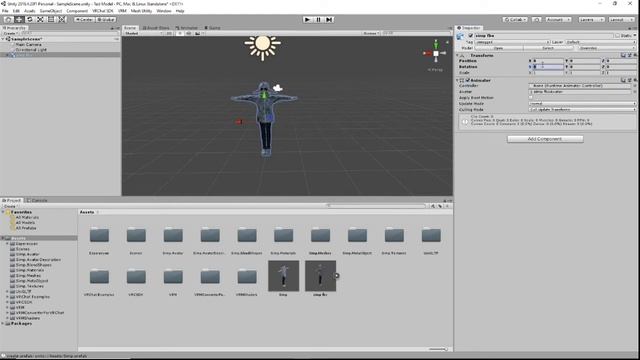Collapse the Transform component
Screen dimensions: 640x360
coord(458,56)
